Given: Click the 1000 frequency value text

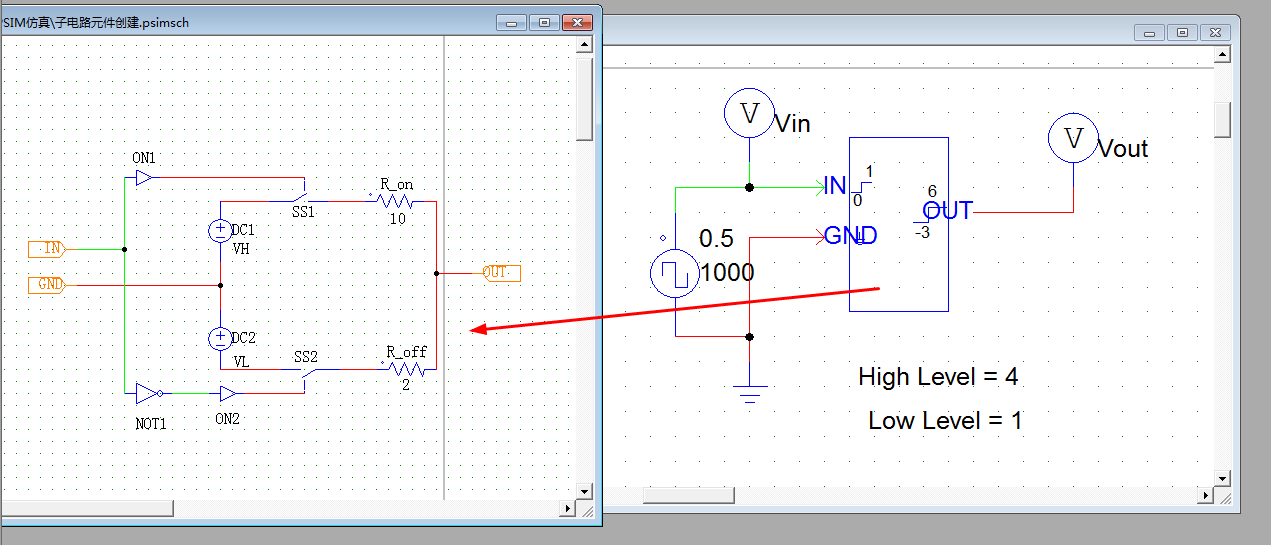Looking at the screenshot, I should [727, 272].
